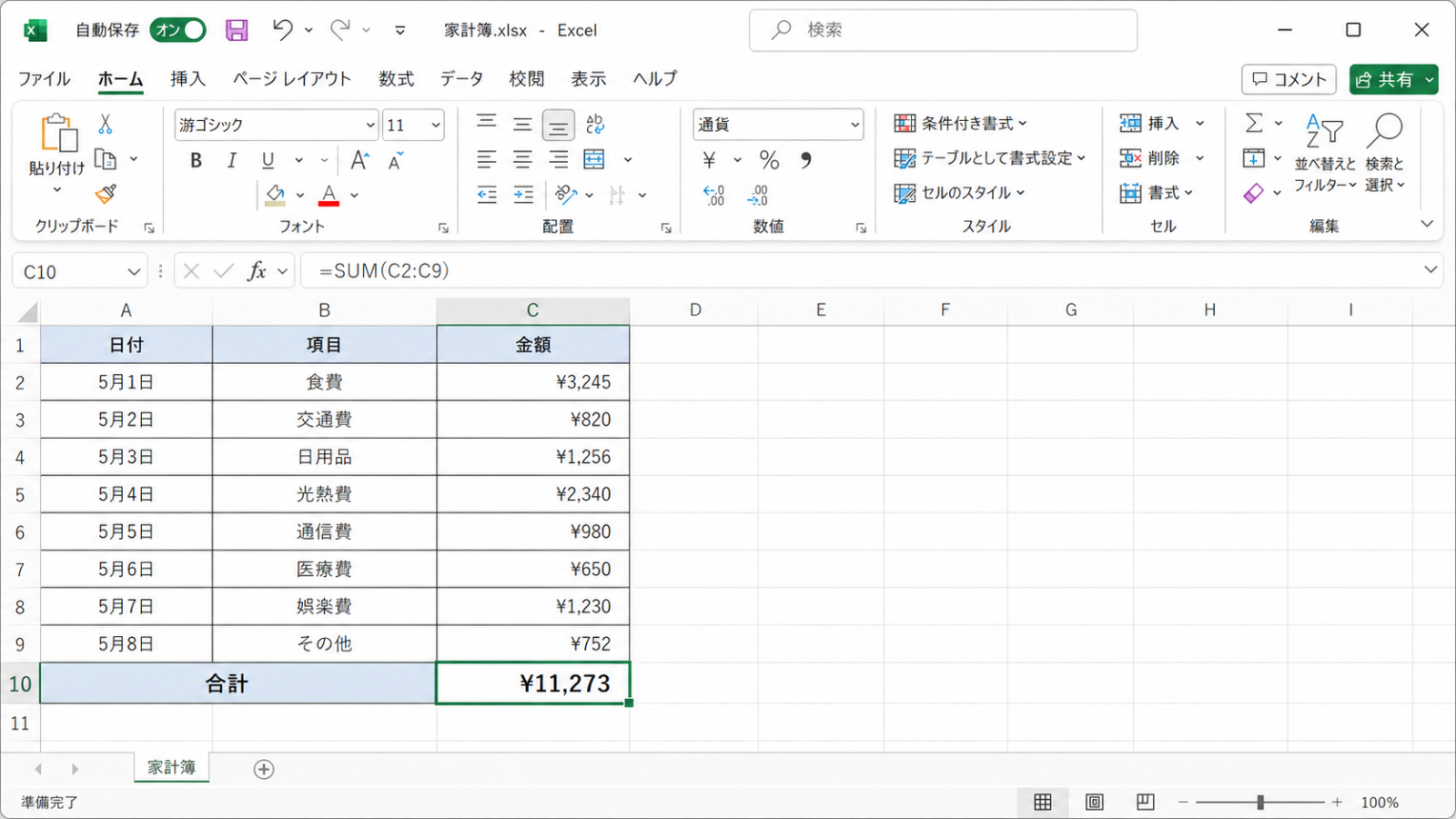Toggle Italic formatting
Image resolution: width=1456 pixels, height=819 pixels.
pos(231,161)
